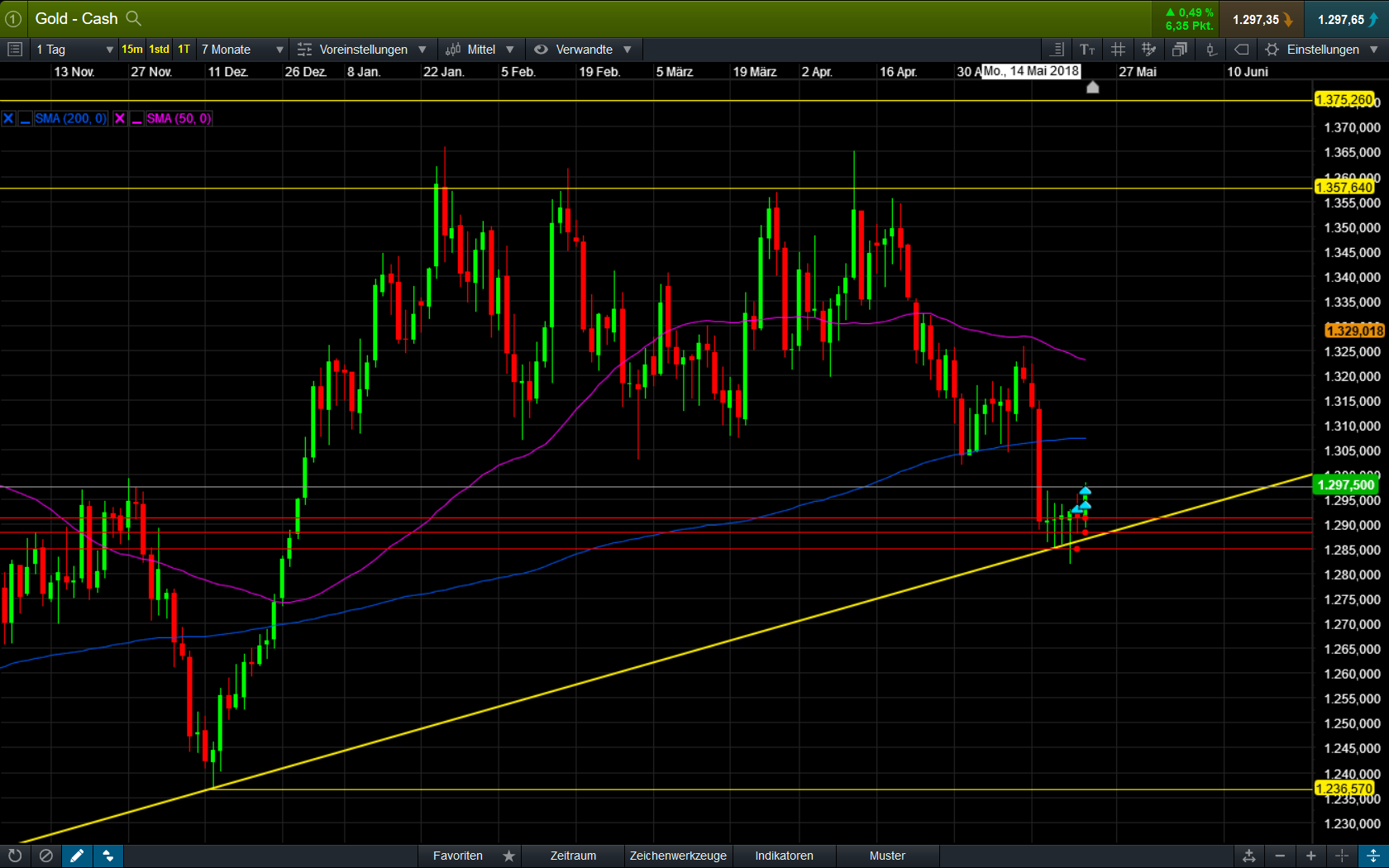Select the pencil drawing icon at bottom

pos(77,856)
